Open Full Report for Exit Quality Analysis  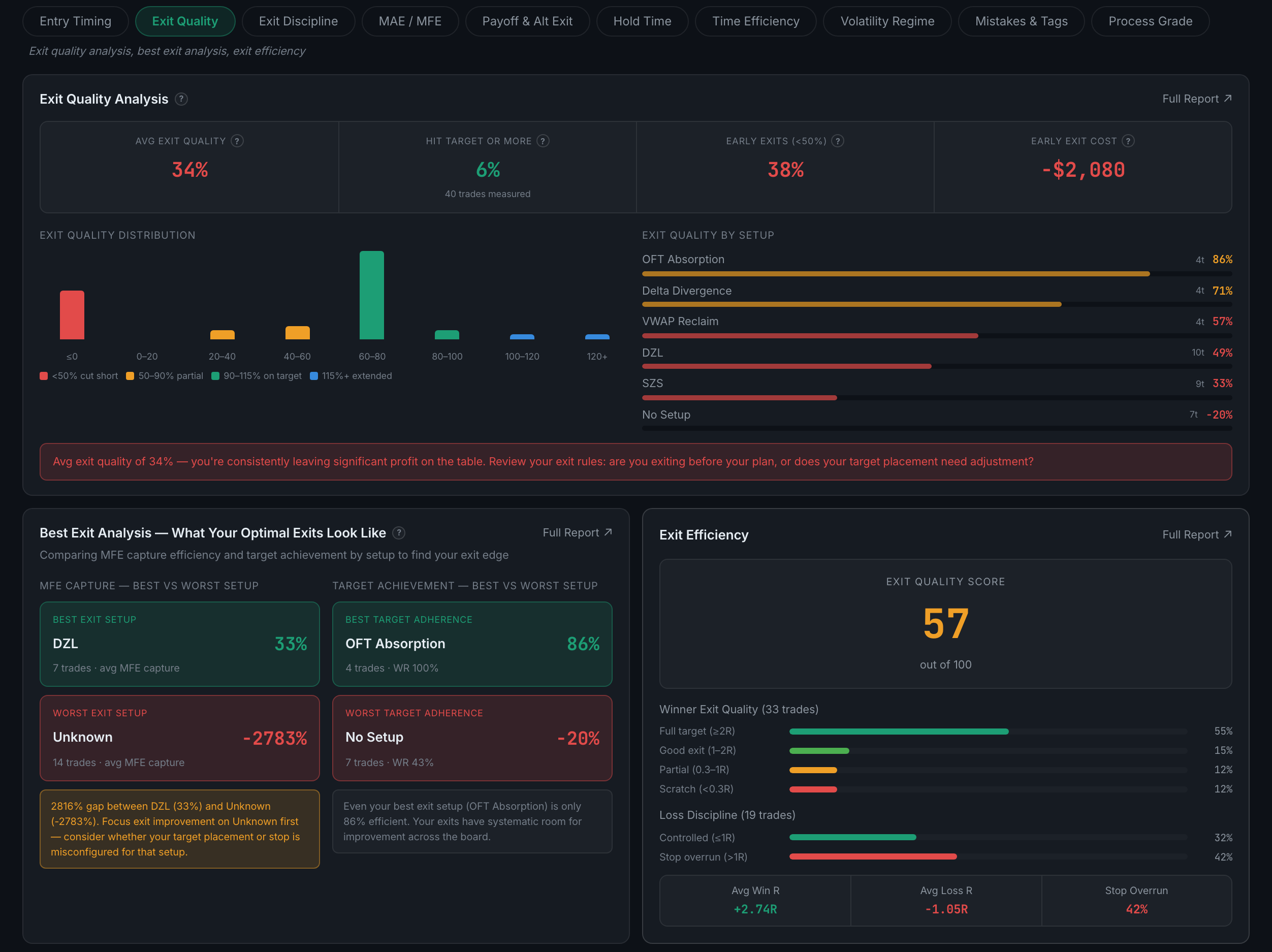(1197, 99)
